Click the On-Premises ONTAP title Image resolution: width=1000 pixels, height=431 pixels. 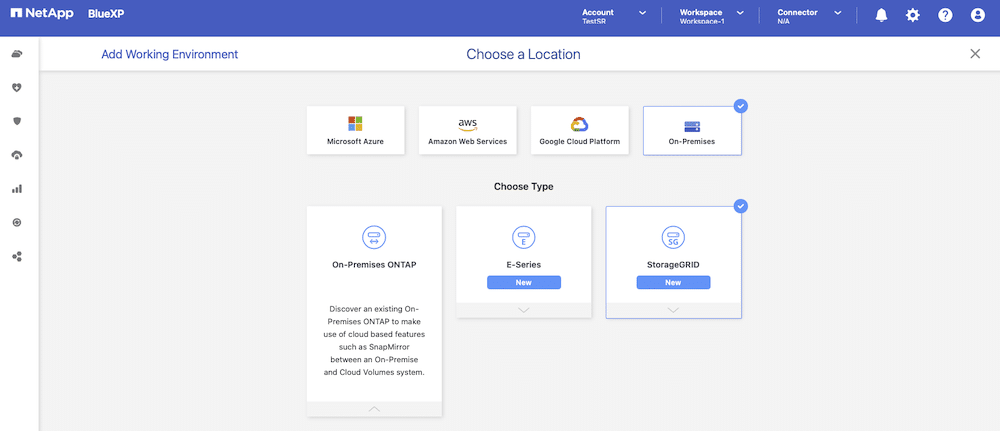[x=374, y=264]
